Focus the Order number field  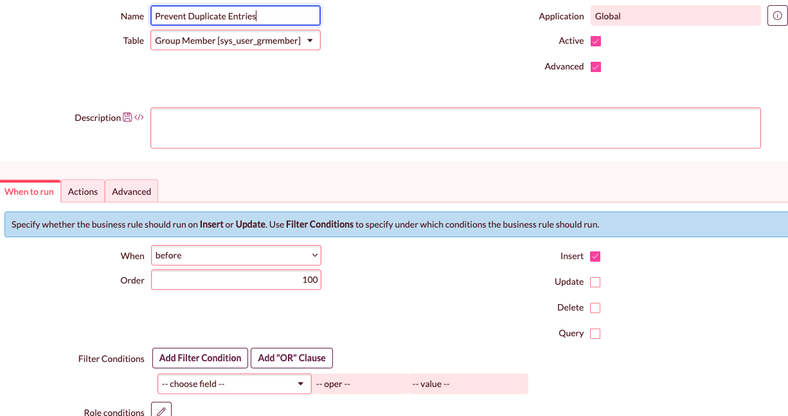(x=235, y=280)
